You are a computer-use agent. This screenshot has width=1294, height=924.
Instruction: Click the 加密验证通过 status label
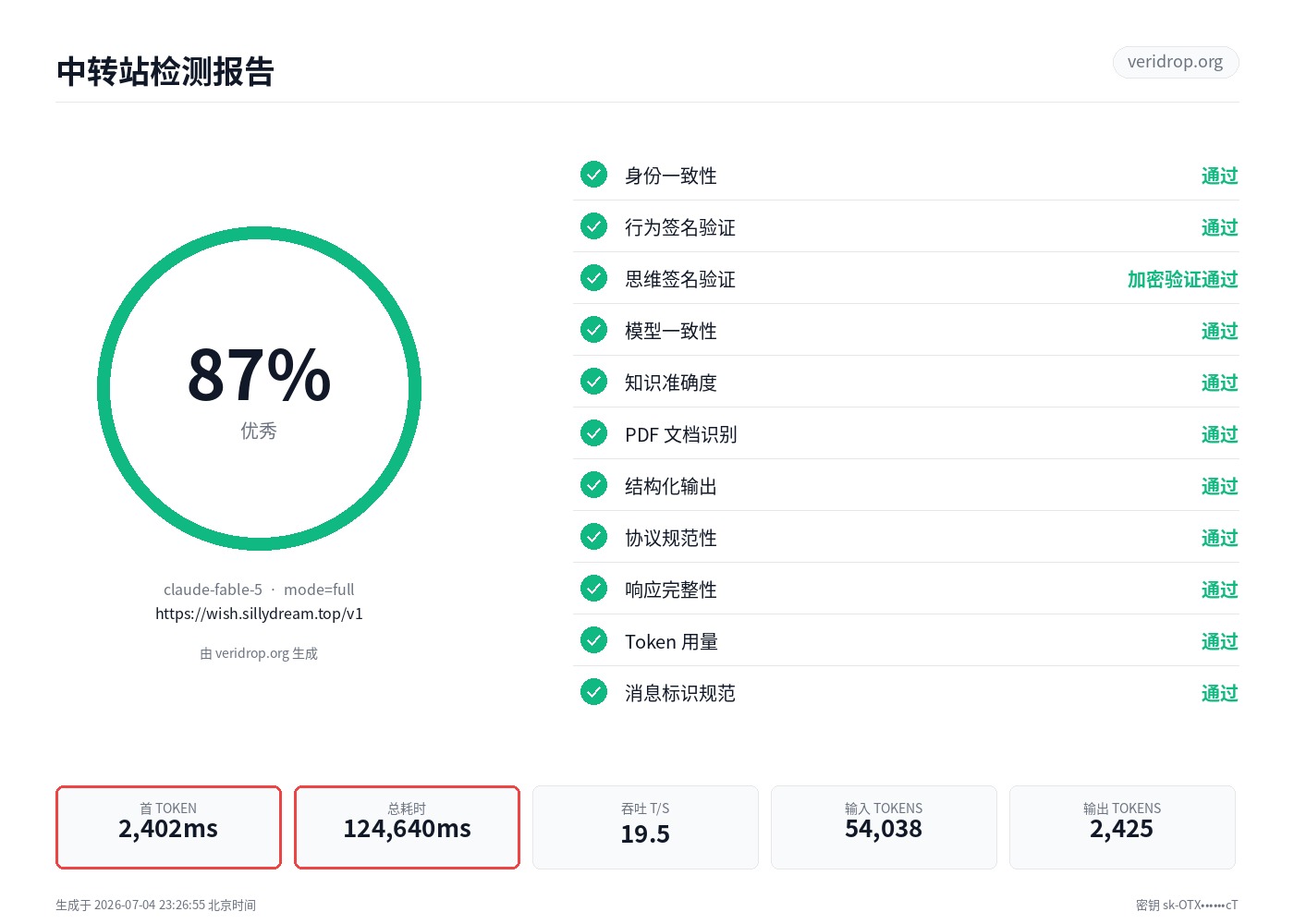[1182, 279]
